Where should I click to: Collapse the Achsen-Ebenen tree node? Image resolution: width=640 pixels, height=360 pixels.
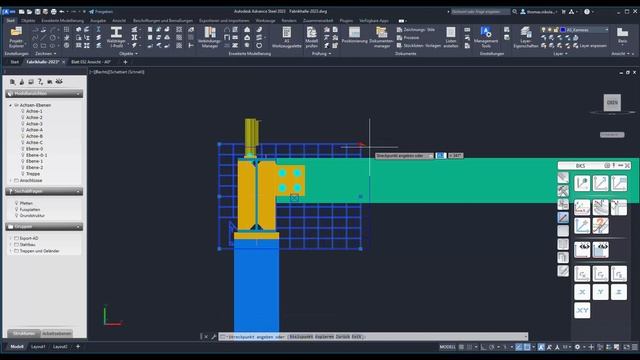tap(11, 105)
